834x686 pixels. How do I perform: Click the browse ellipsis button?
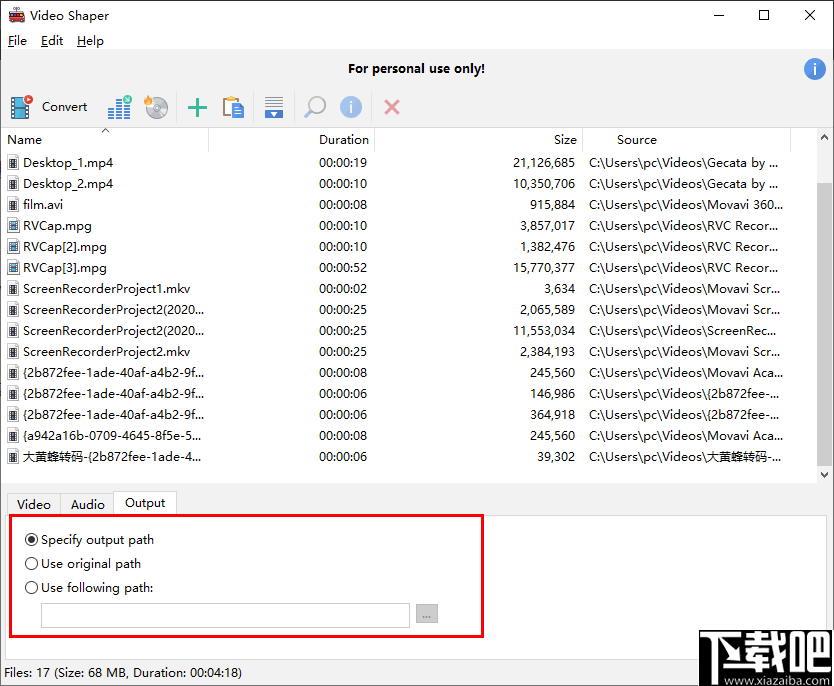click(x=427, y=614)
